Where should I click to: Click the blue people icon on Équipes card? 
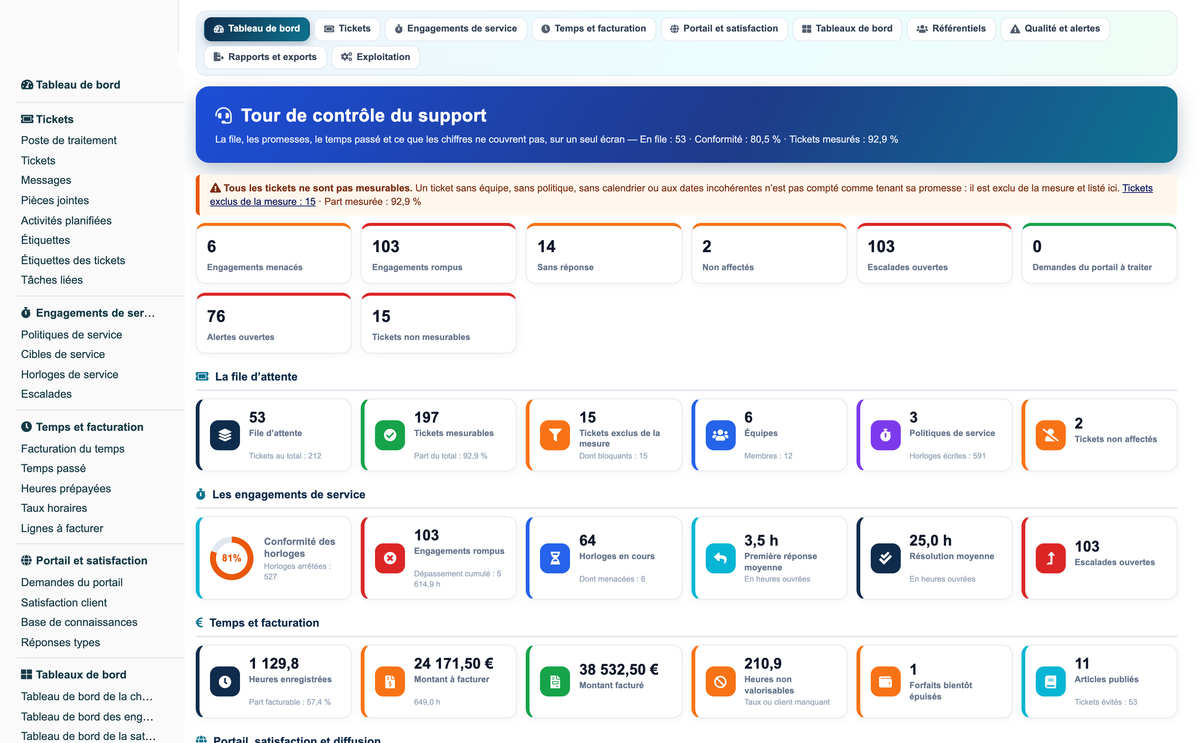[720, 435]
